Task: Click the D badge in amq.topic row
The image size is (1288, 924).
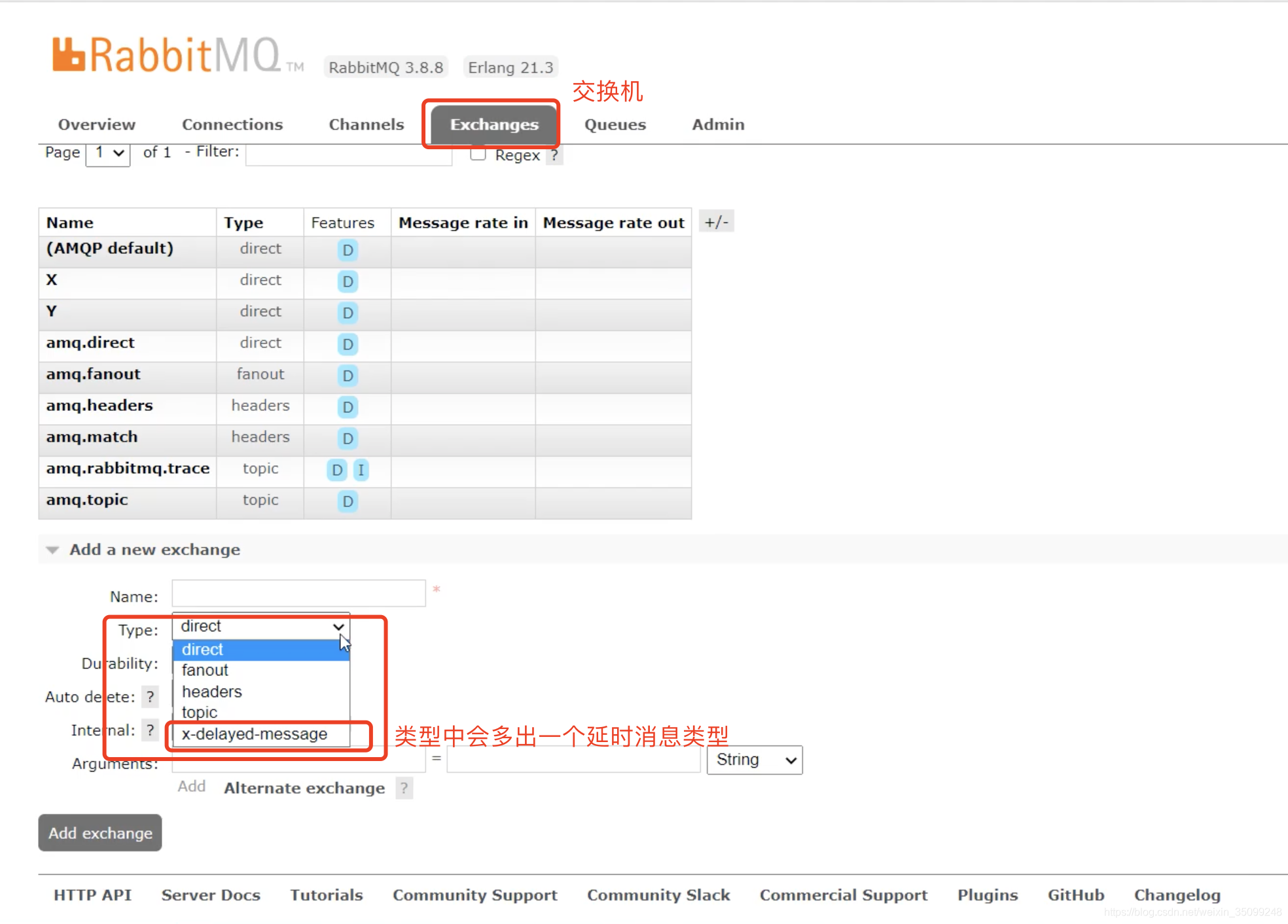Action: pos(348,501)
